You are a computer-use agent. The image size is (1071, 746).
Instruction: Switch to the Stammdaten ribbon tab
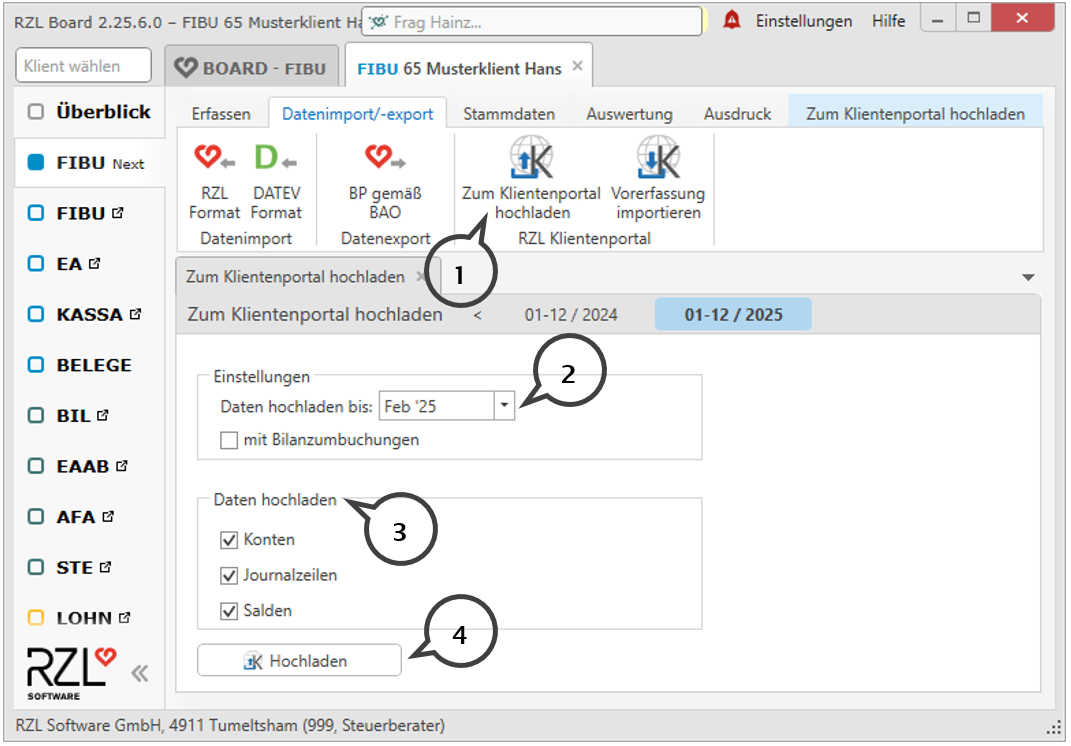coord(508,114)
